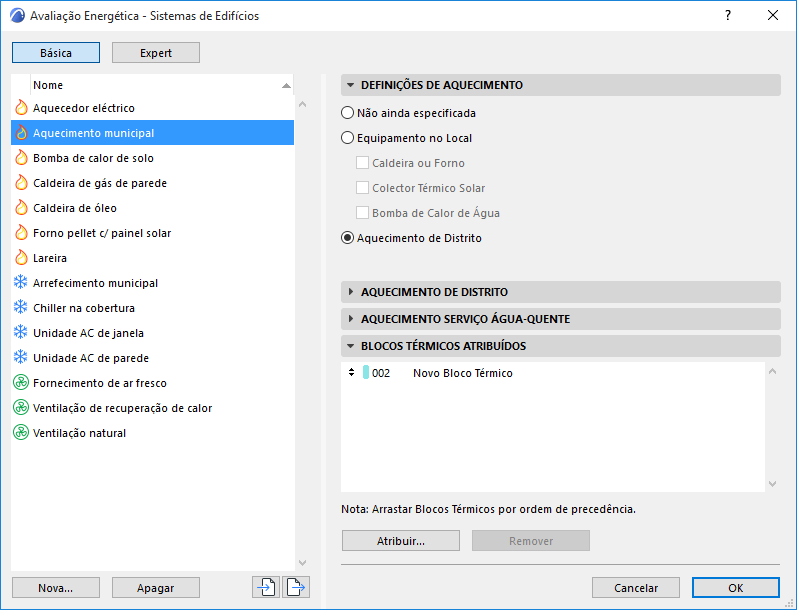Click the fan icon of Fornecimento de ar fresco
Image resolution: width=797 pixels, height=610 pixels.
(20, 382)
